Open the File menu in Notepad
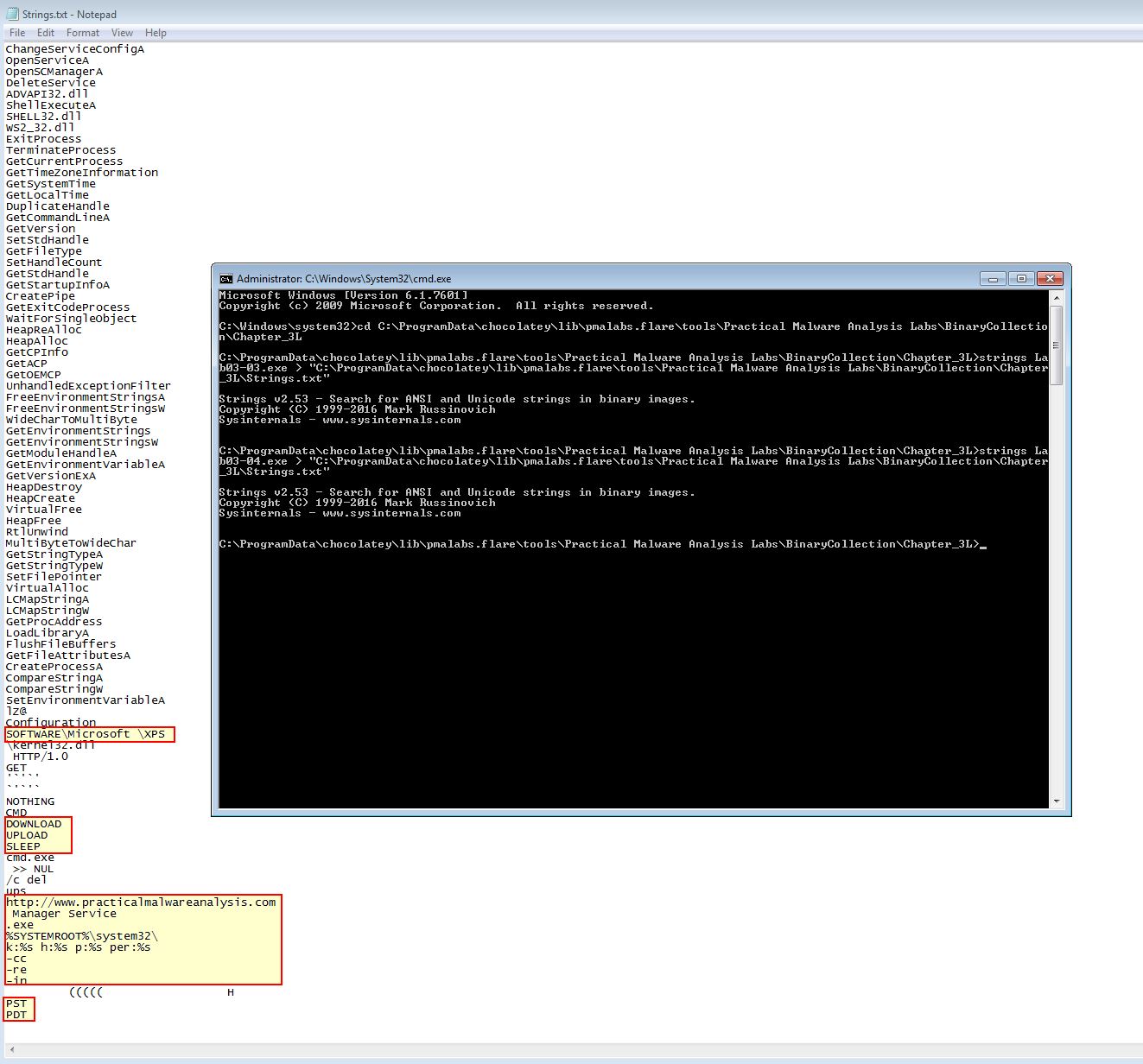The image size is (1143, 1064). [17, 33]
